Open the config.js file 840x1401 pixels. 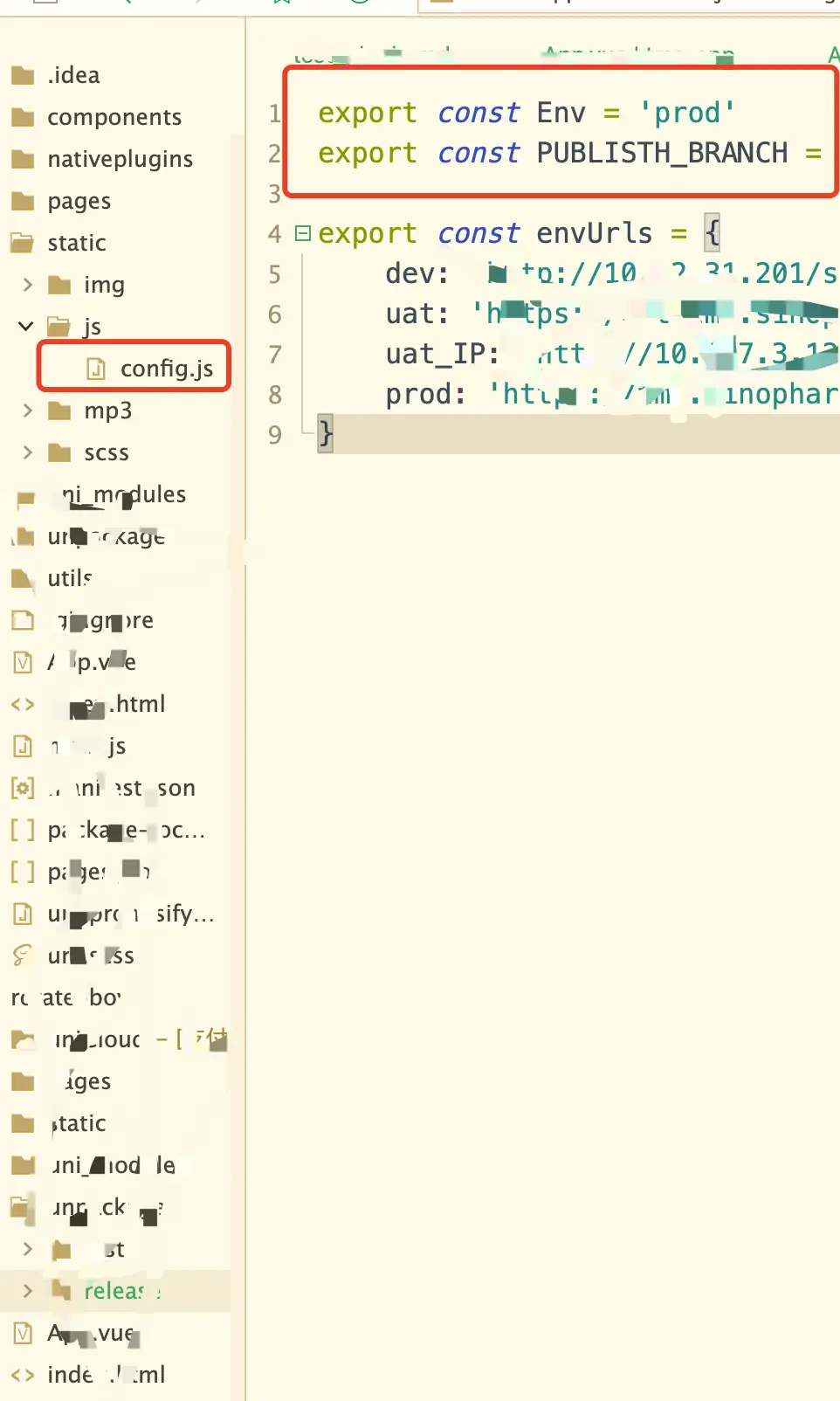pos(166,369)
